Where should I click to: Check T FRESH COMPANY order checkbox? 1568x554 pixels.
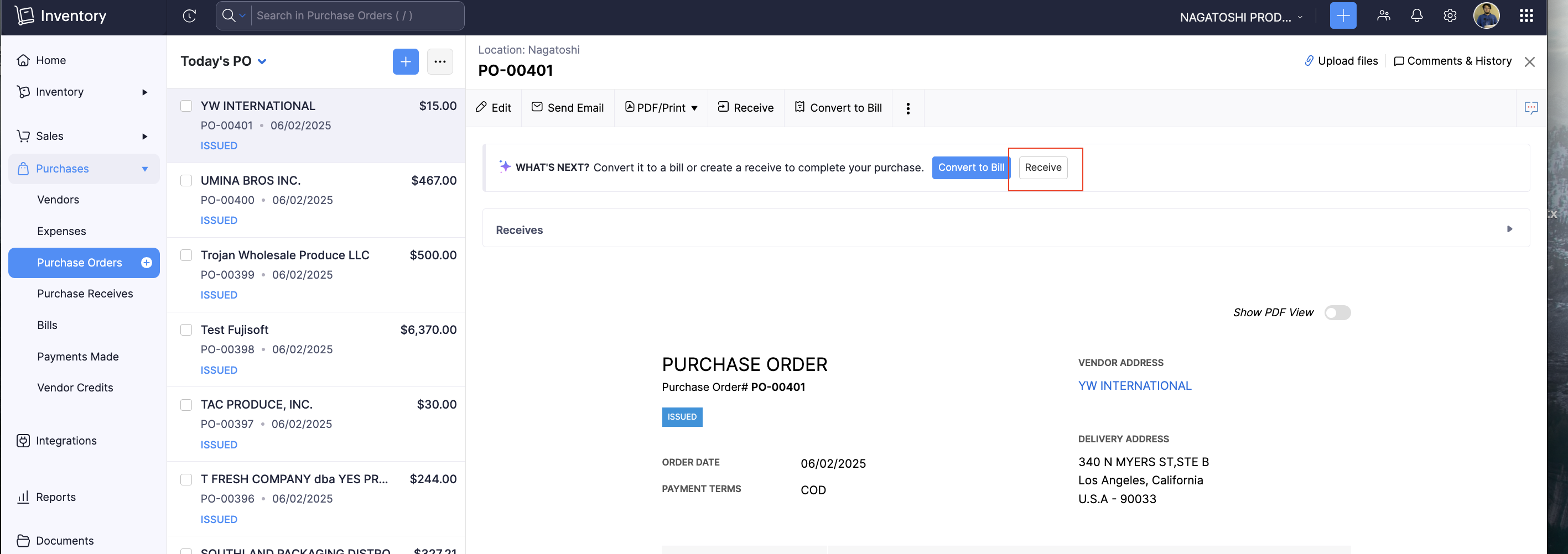(186, 480)
